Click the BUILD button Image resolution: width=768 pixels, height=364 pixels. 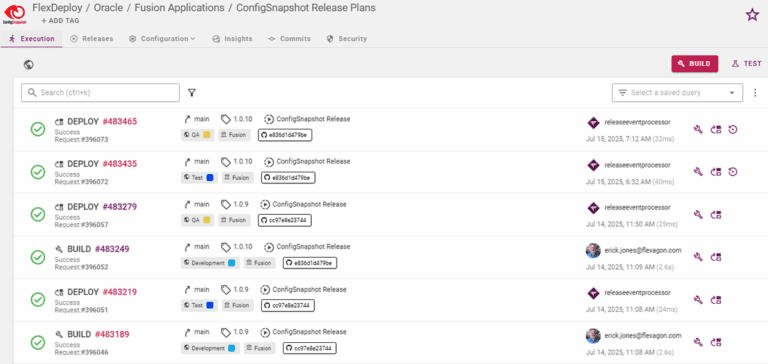pos(695,64)
